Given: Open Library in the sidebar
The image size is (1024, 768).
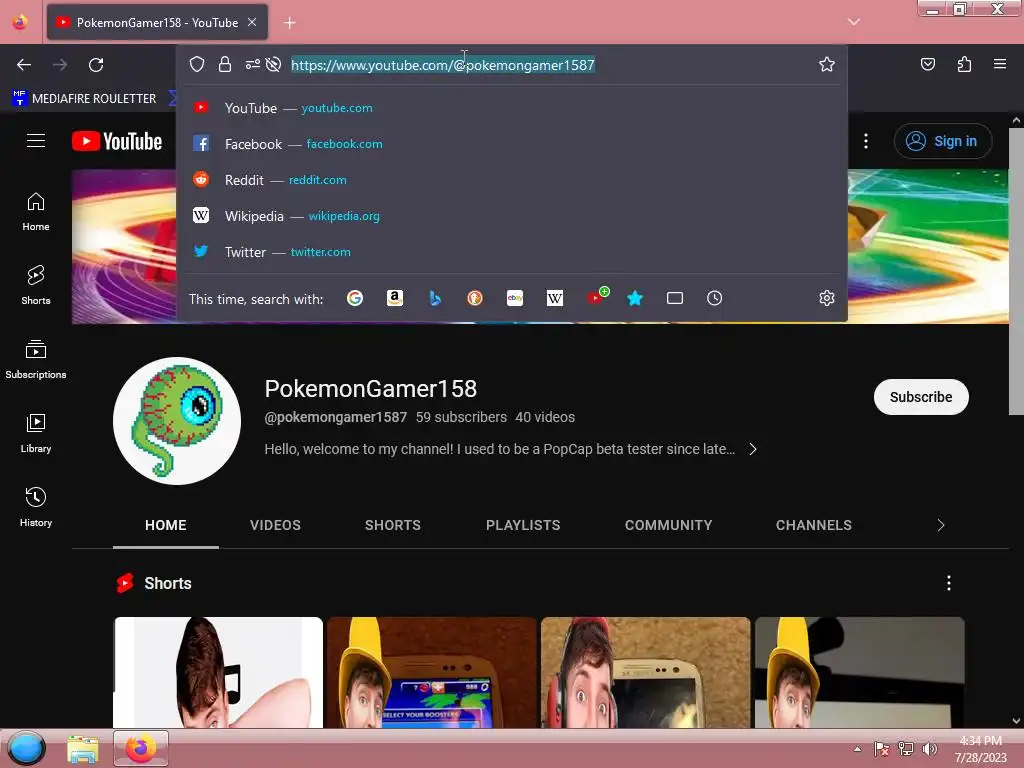Looking at the screenshot, I should 36,433.
